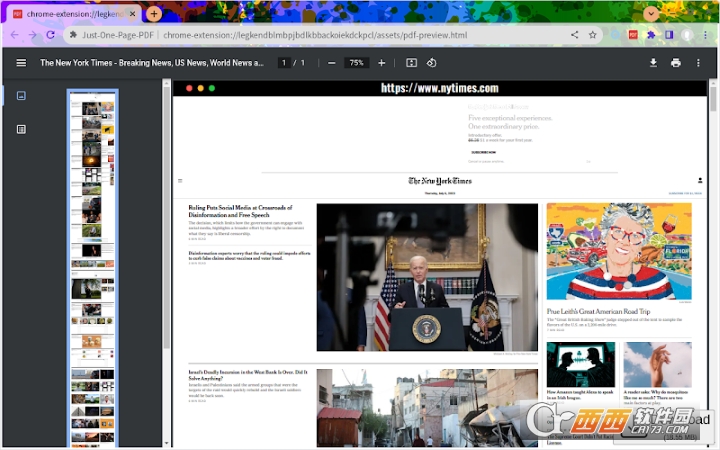Click the document title The New York Times
The image size is (720, 450).
152,63
